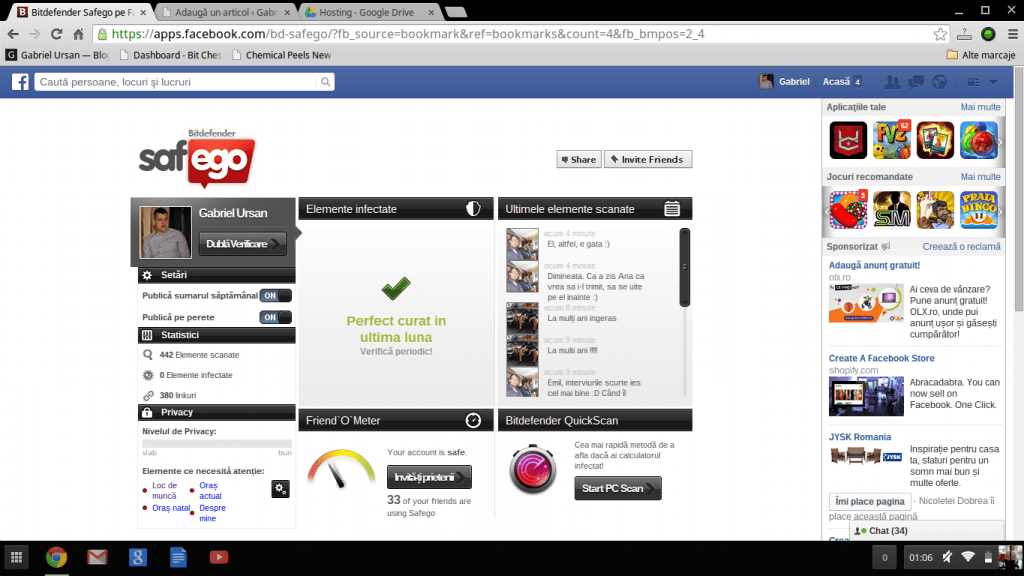This screenshot has height=576, width=1024.
Task: Show next apps in Aplicațiile tale
Action: pos(1000,140)
